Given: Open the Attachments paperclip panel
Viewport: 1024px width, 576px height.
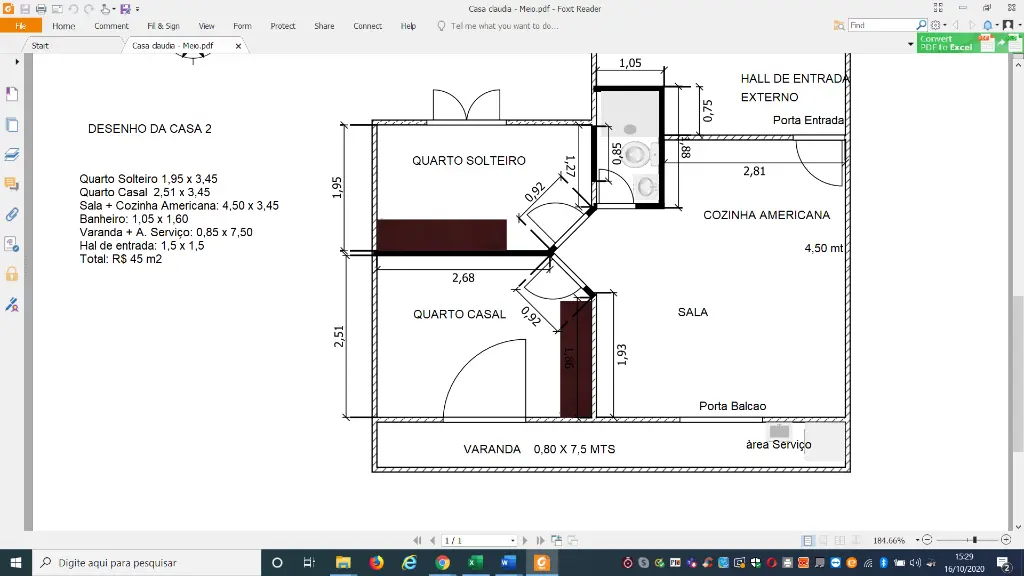Looking at the screenshot, I should [12, 214].
